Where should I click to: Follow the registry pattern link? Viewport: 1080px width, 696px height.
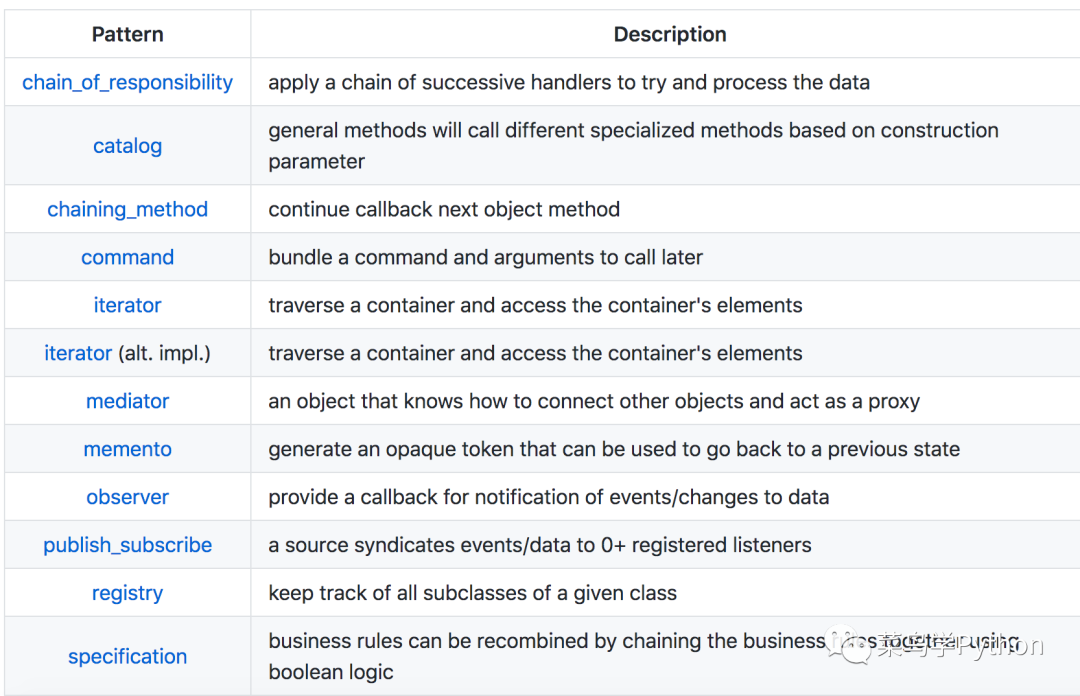(127, 593)
